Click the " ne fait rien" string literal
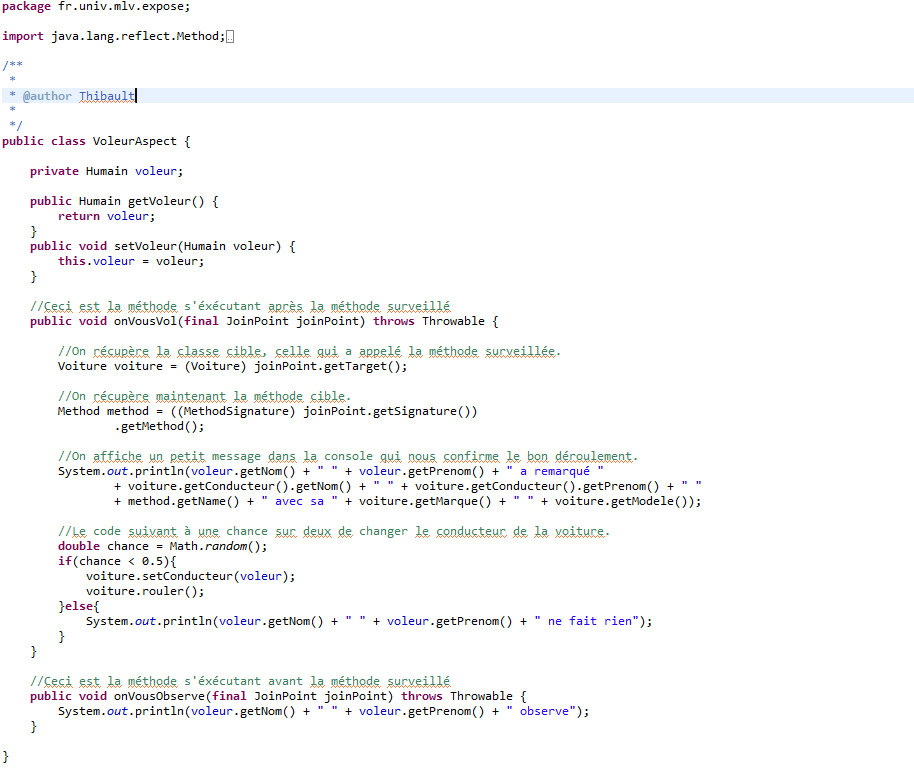The height and width of the screenshot is (768, 914). pyautogui.click(x=590, y=621)
